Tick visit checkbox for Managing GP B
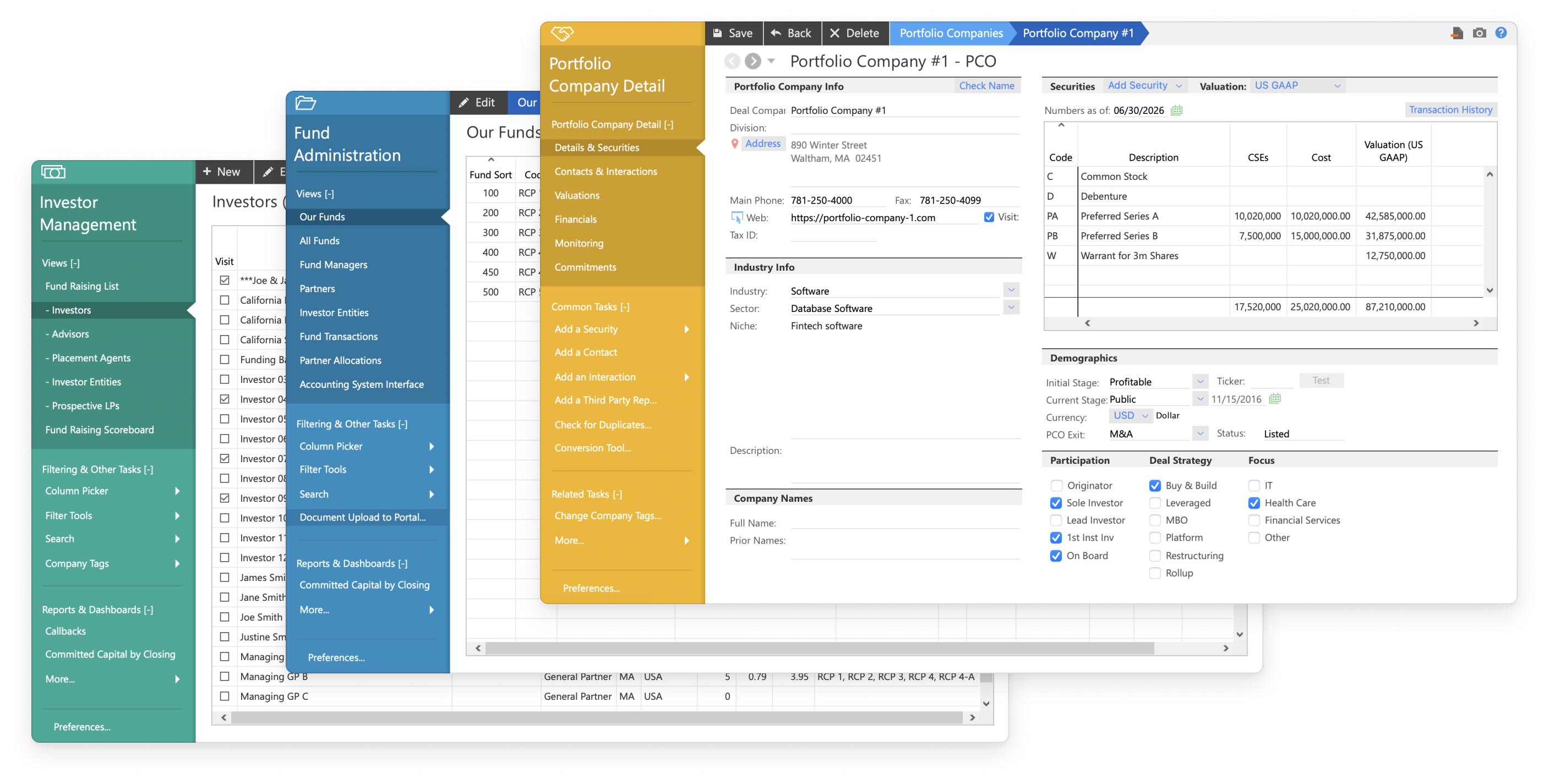1549x784 pixels. [x=224, y=676]
